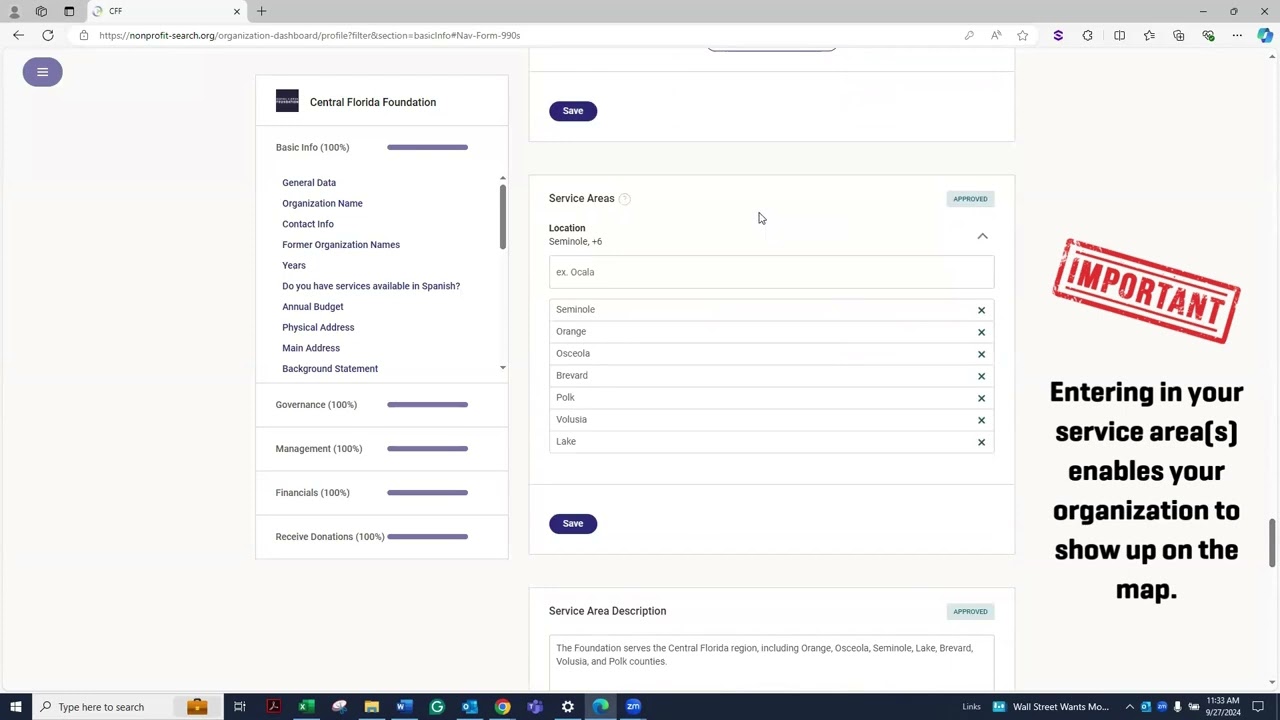Viewport: 1280px width, 720px height.
Task: Go back in the browser
Action: pos(18,35)
